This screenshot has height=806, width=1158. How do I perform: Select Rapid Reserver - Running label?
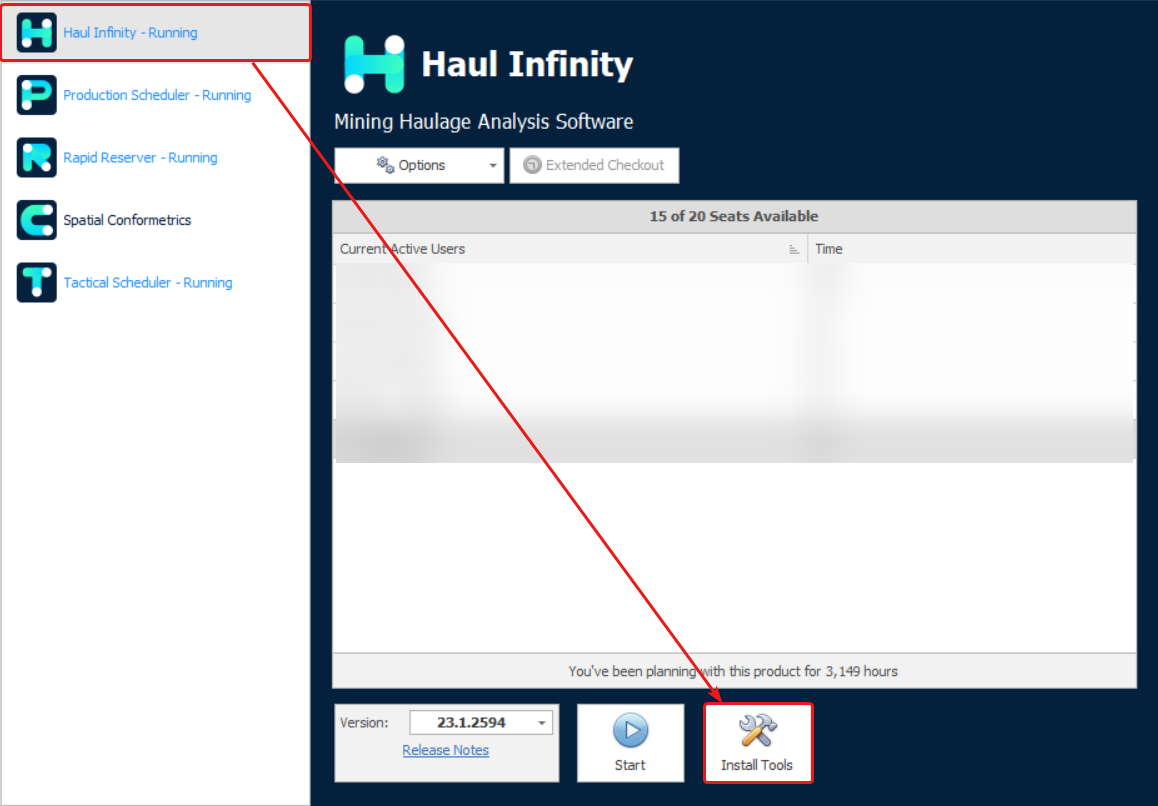click(x=140, y=157)
